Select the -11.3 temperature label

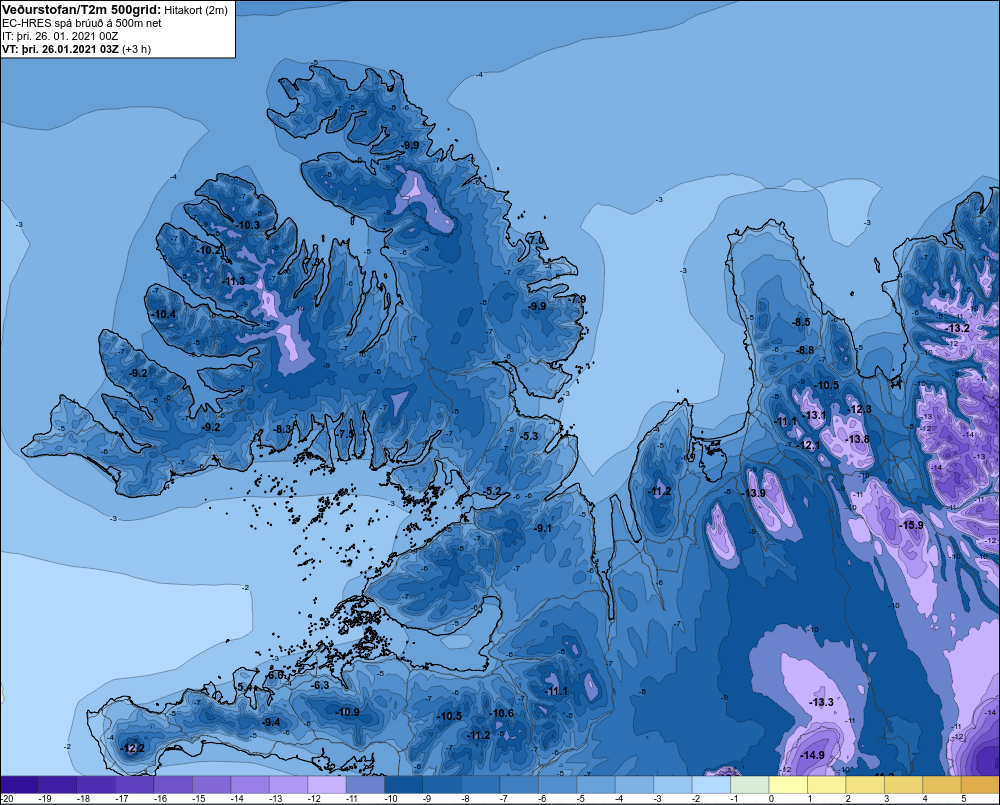[x=232, y=281]
